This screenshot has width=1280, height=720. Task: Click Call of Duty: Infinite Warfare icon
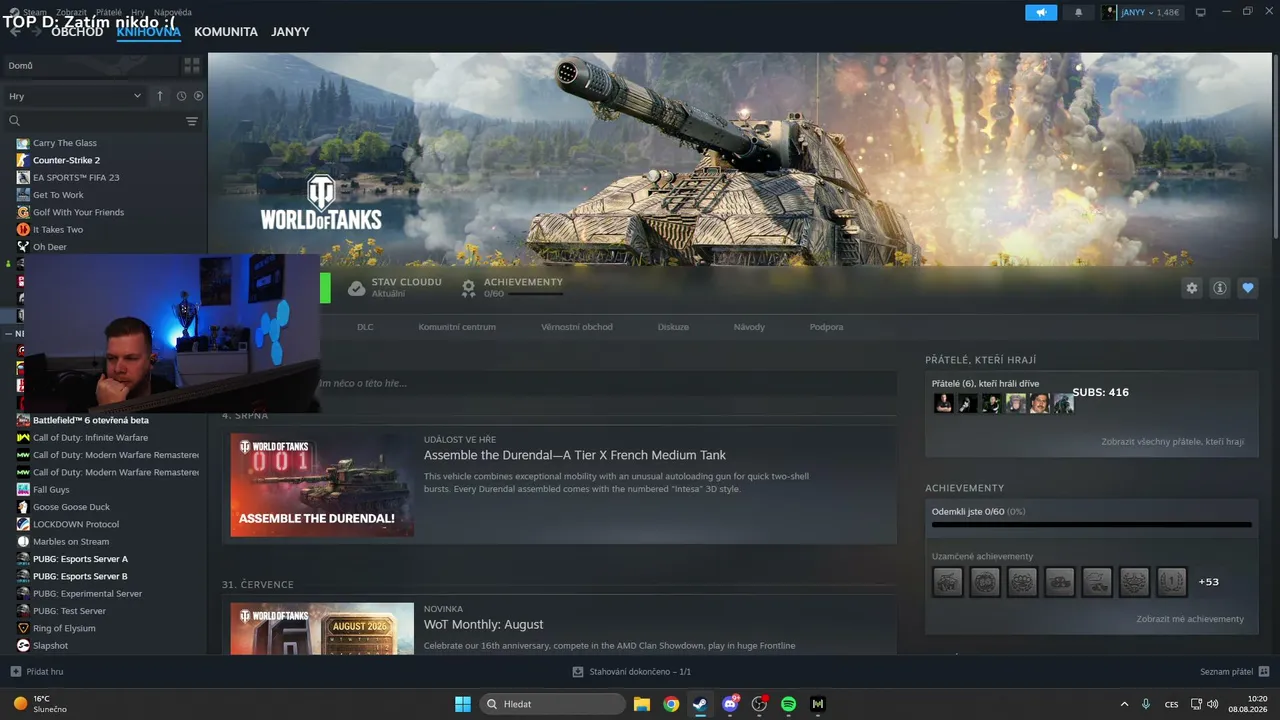24,437
